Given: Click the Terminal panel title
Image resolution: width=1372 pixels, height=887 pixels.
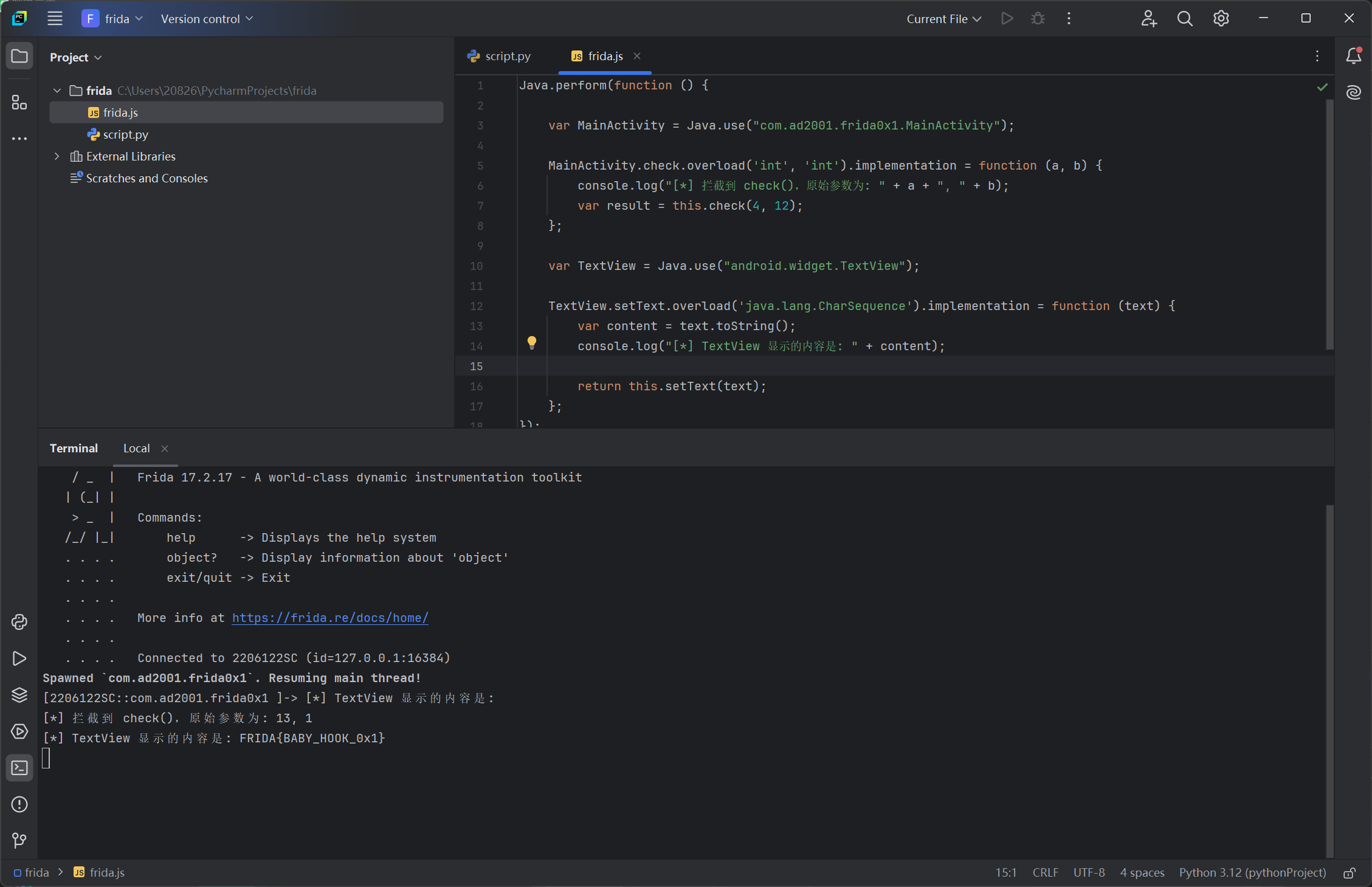Looking at the screenshot, I should point(74,449).
